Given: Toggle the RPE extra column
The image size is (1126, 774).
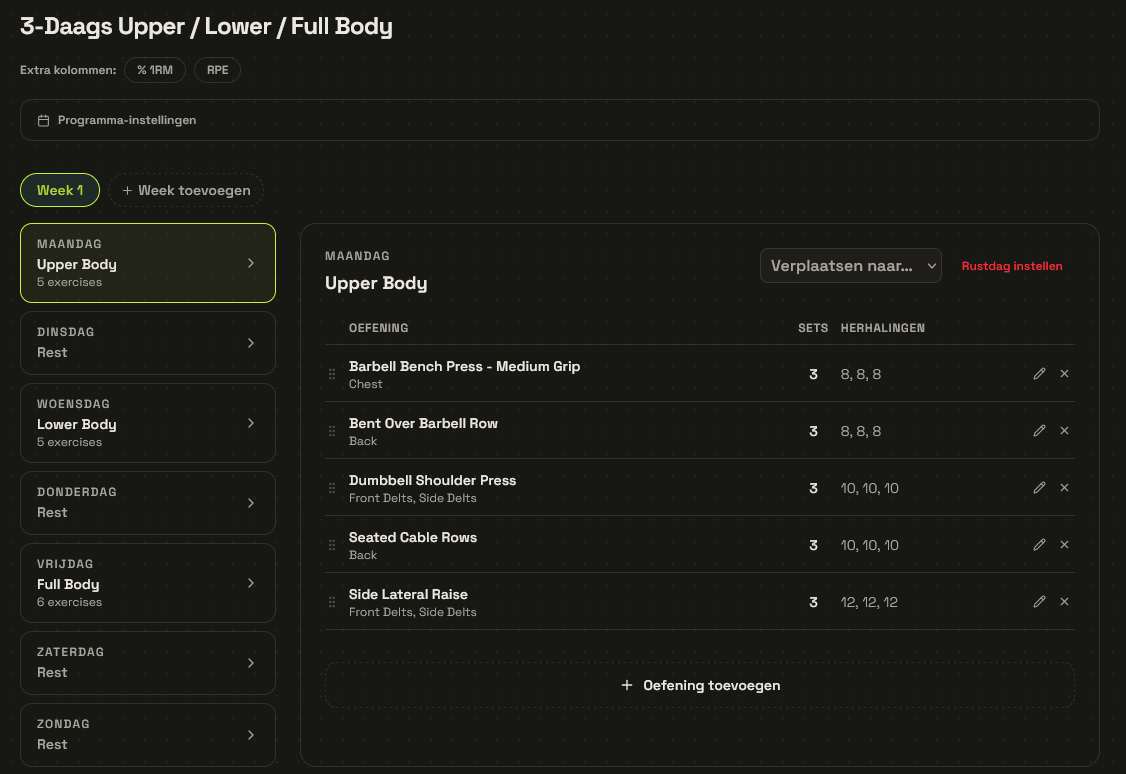Looking at the screenshot, I should [x=218, y=70].
